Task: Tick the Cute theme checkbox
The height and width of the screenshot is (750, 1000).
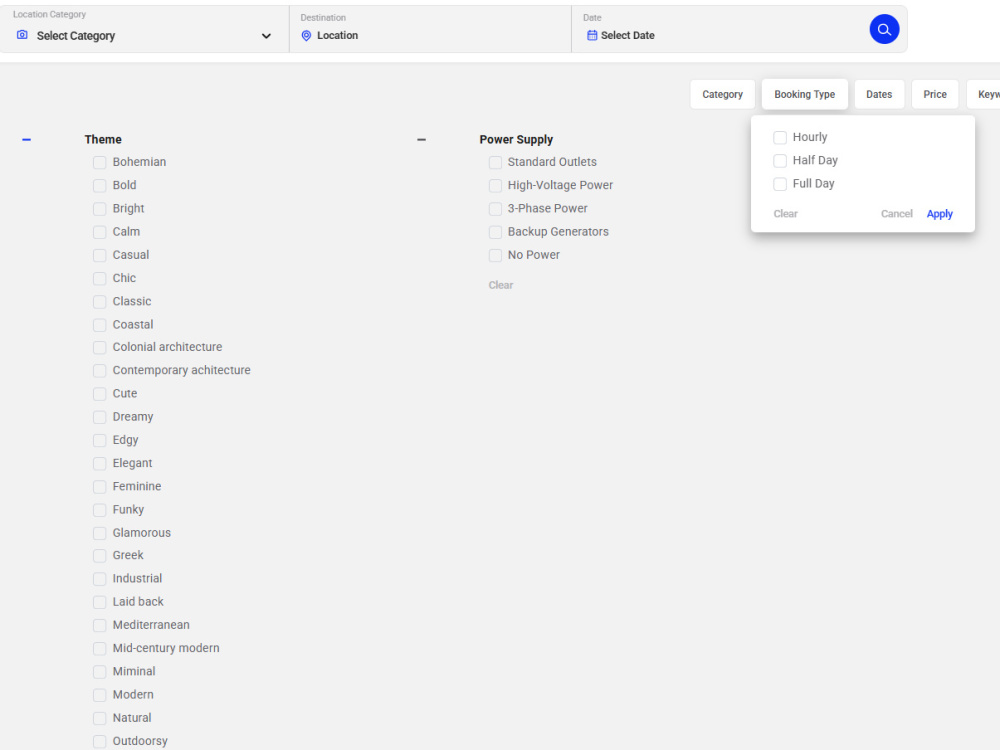Action: pyautogui.click(x=99, y=394)
